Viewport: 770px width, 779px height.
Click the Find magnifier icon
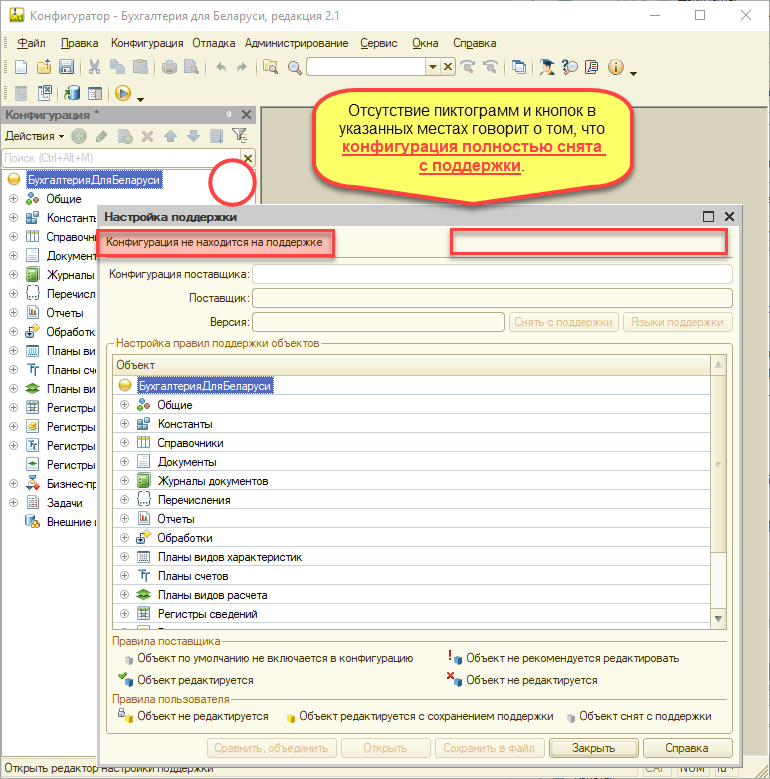point(295,67)
